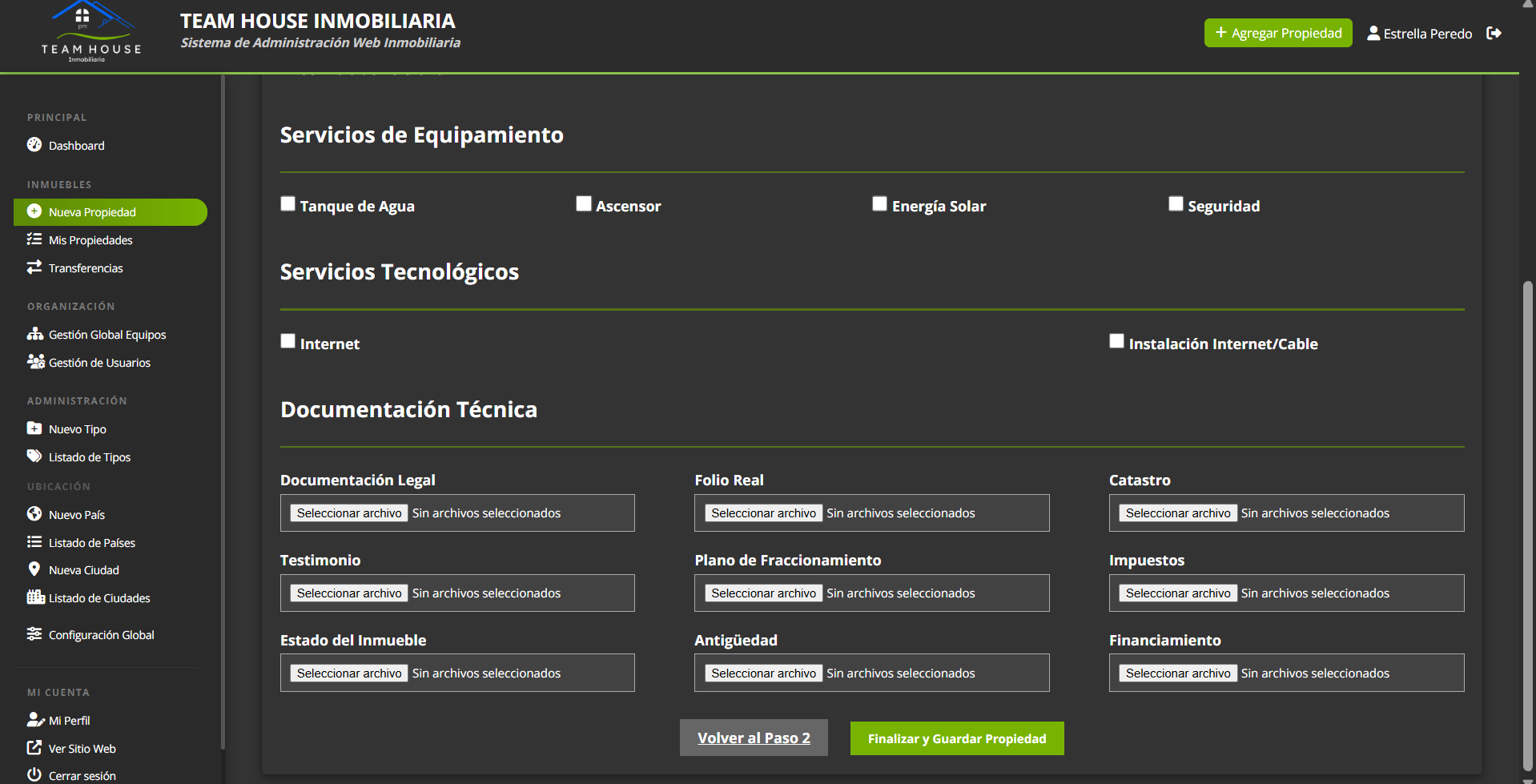Click the Nuevo País globe icon

(34, 514)
